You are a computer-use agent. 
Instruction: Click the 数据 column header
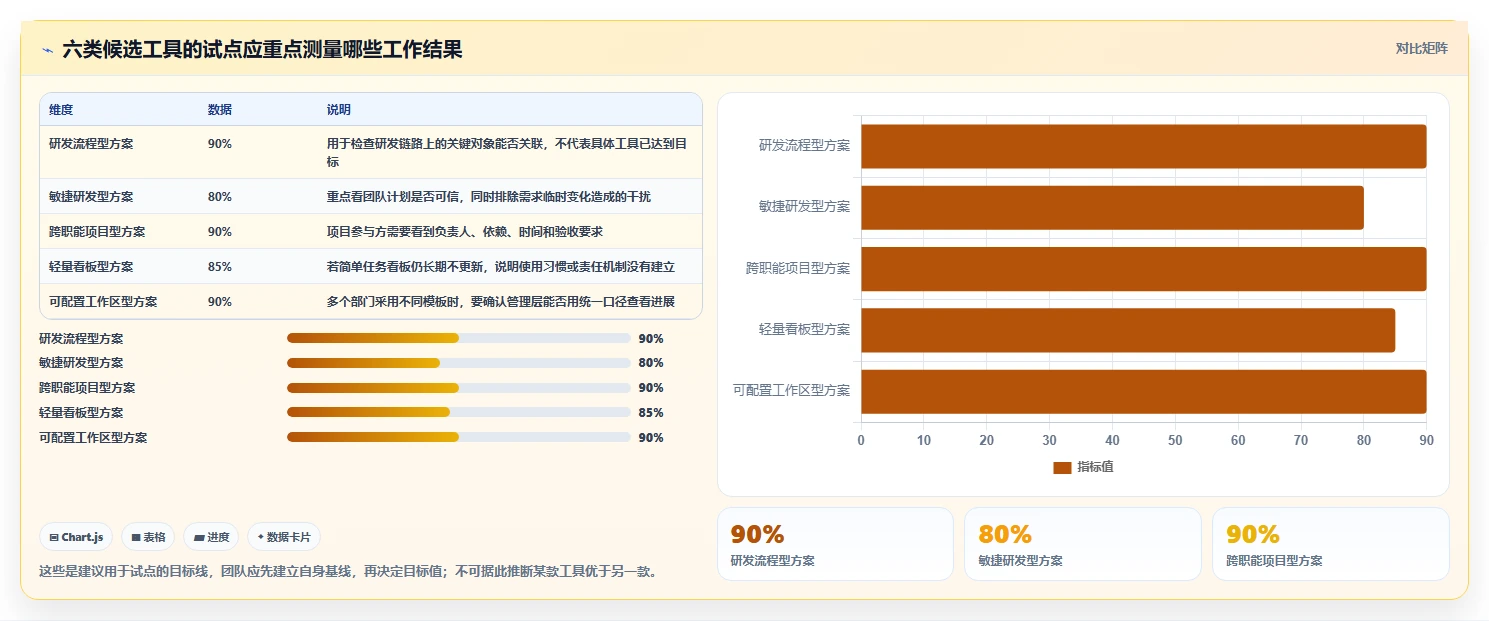[x=220, y=110]
